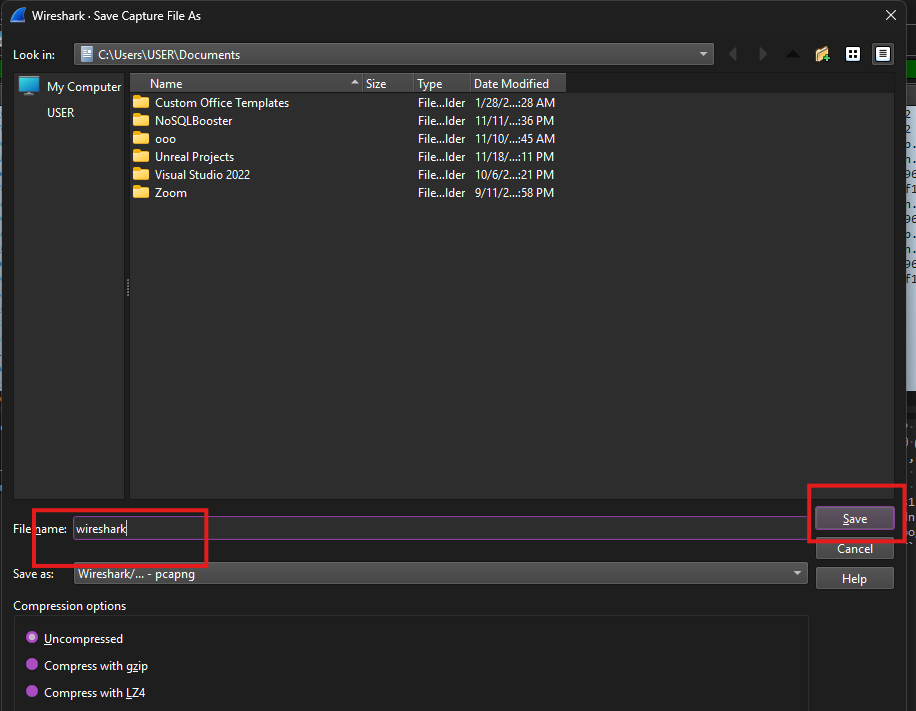The width and height of the screenshot is (916, 711).
Task: Click the Forward navigation arrow
Action: 763,54
